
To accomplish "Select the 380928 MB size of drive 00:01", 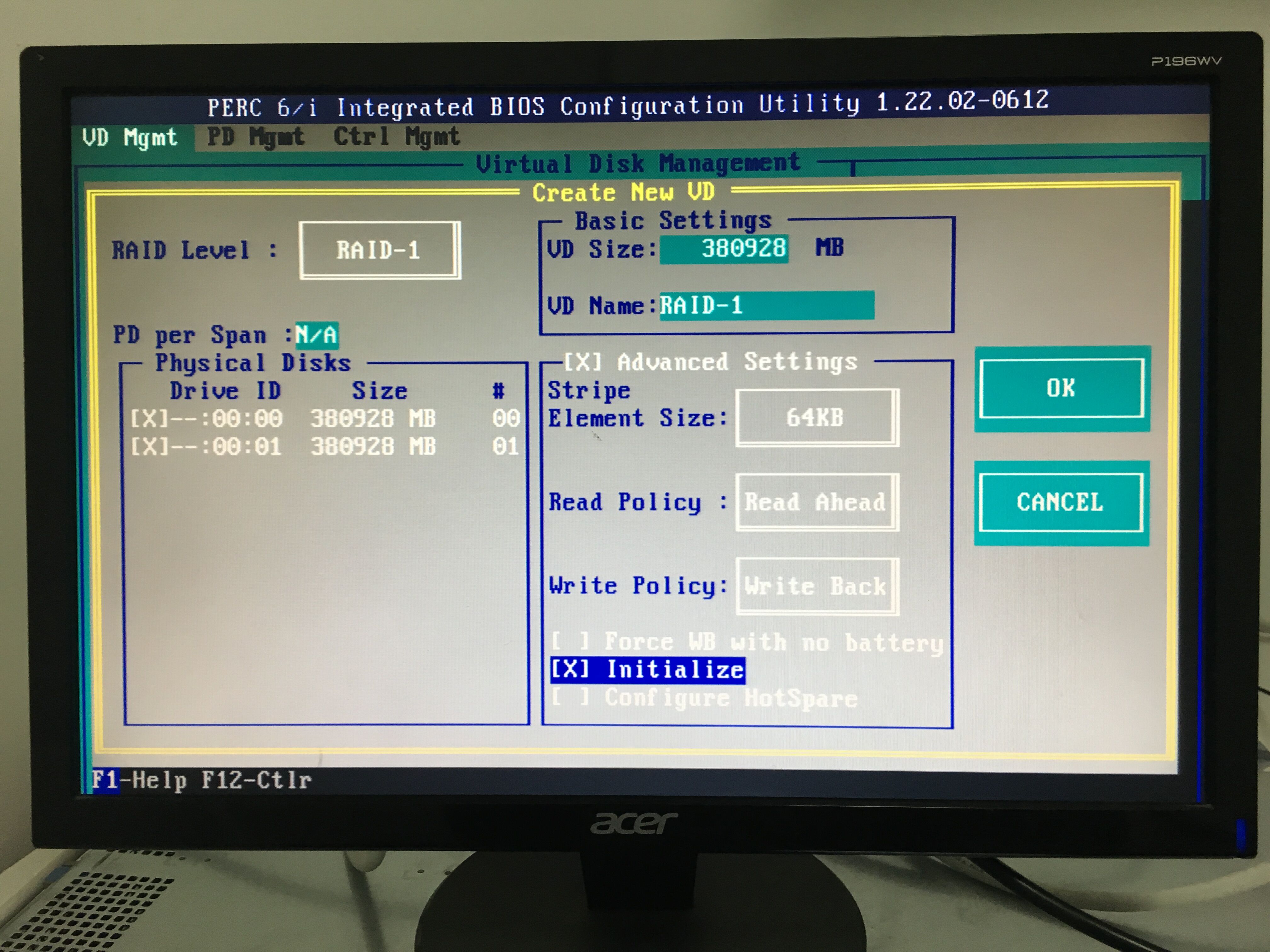I will [373, 446].
